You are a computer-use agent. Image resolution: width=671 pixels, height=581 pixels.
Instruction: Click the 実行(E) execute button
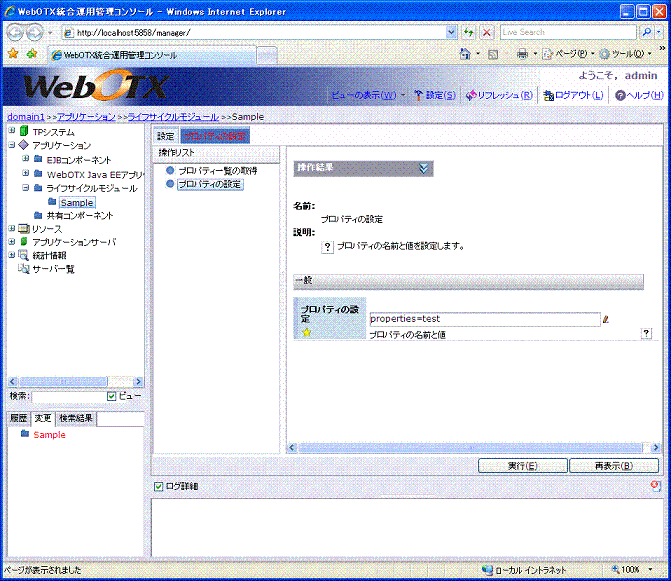pos(522,465)
